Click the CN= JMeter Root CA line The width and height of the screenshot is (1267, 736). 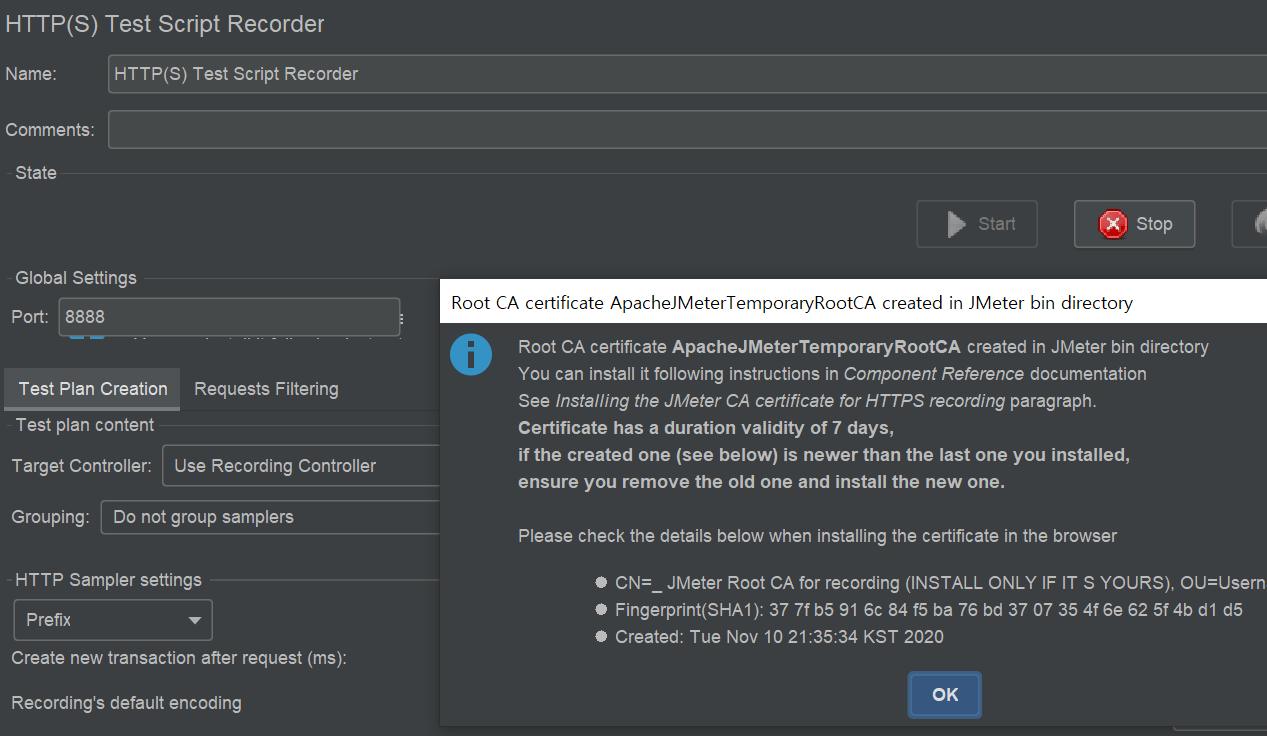941,583
